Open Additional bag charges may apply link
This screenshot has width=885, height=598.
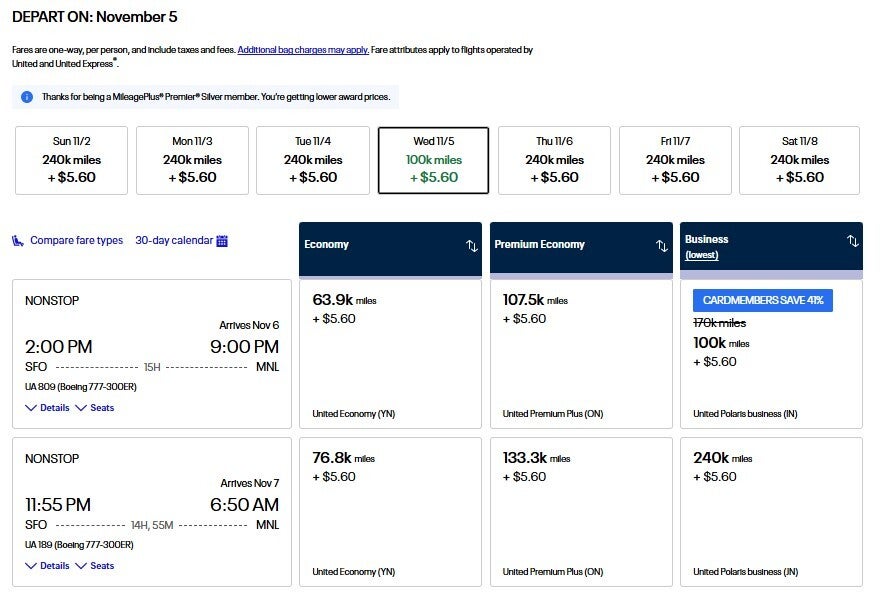point(303,50)
